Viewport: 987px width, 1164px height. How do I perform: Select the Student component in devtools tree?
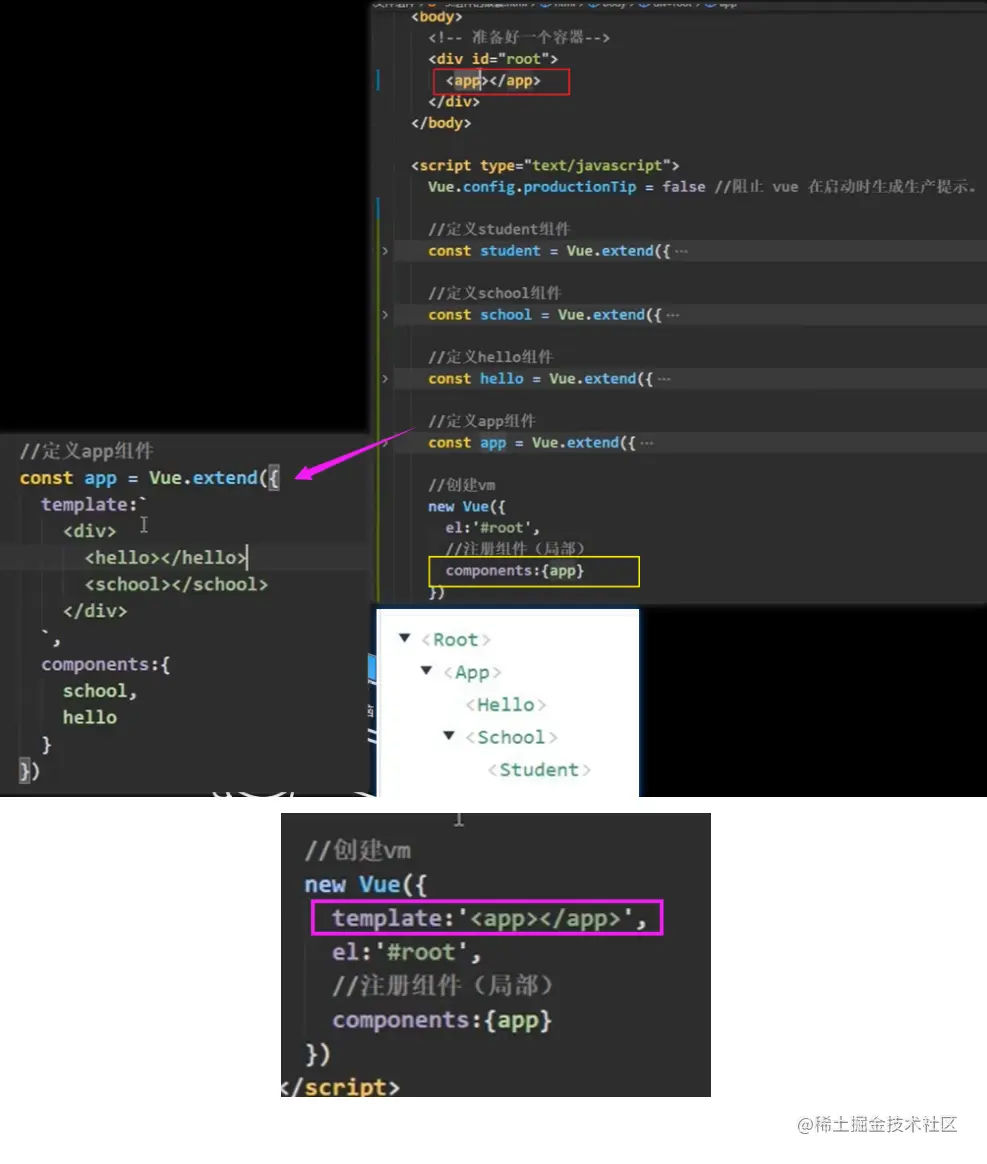[x=539, y=770]
